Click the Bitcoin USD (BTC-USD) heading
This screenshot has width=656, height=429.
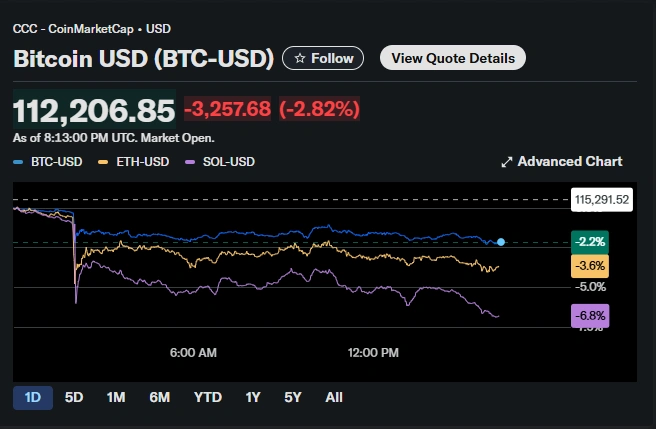tap(144, 59)
